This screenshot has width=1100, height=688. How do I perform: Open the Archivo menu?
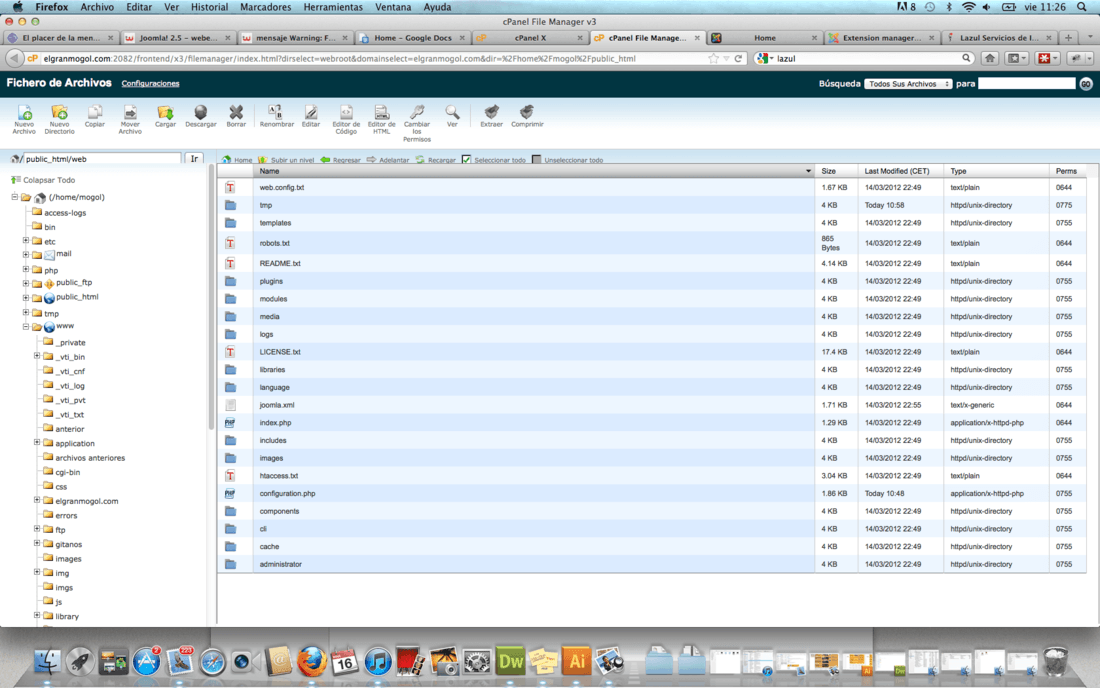coord(97,7)
